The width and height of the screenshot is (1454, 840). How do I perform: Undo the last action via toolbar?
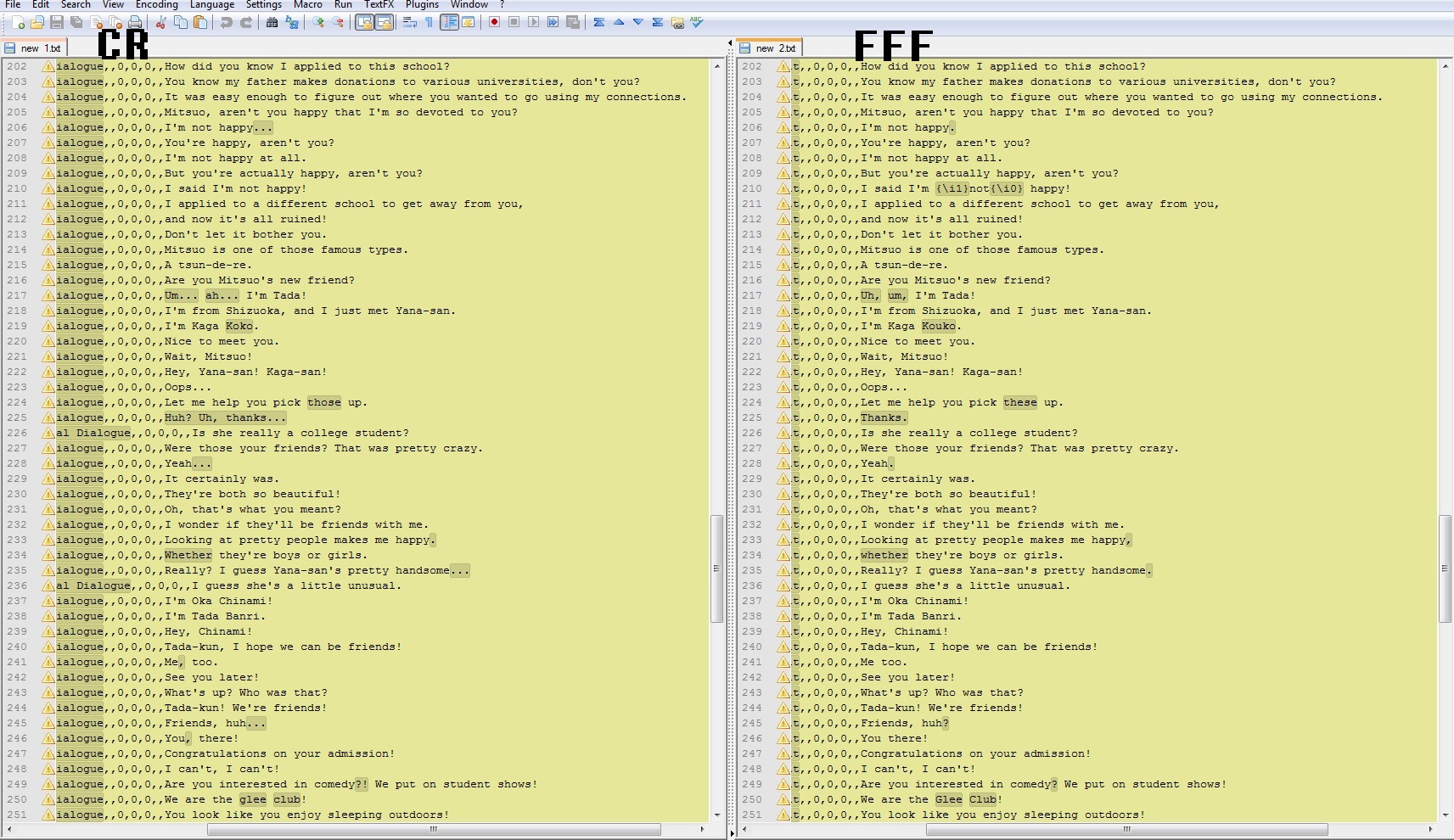226,22
